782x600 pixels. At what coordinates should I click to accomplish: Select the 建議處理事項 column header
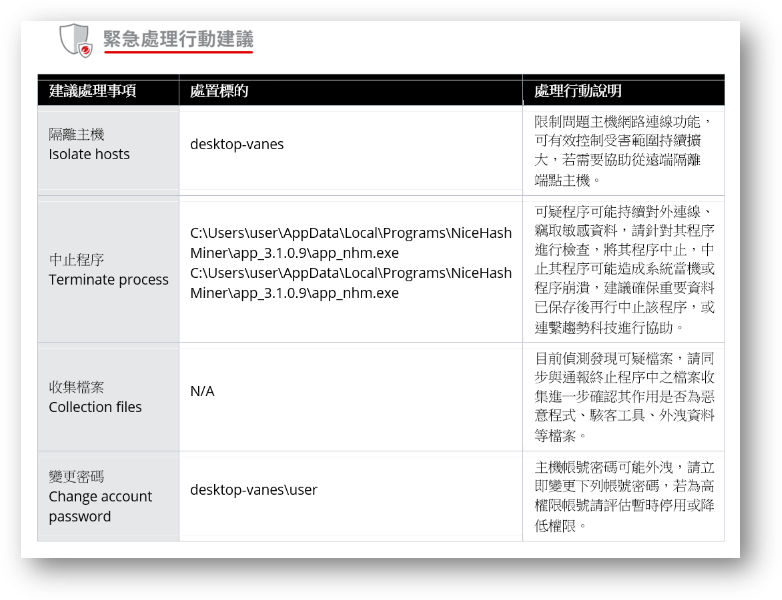tap(93, 92)
